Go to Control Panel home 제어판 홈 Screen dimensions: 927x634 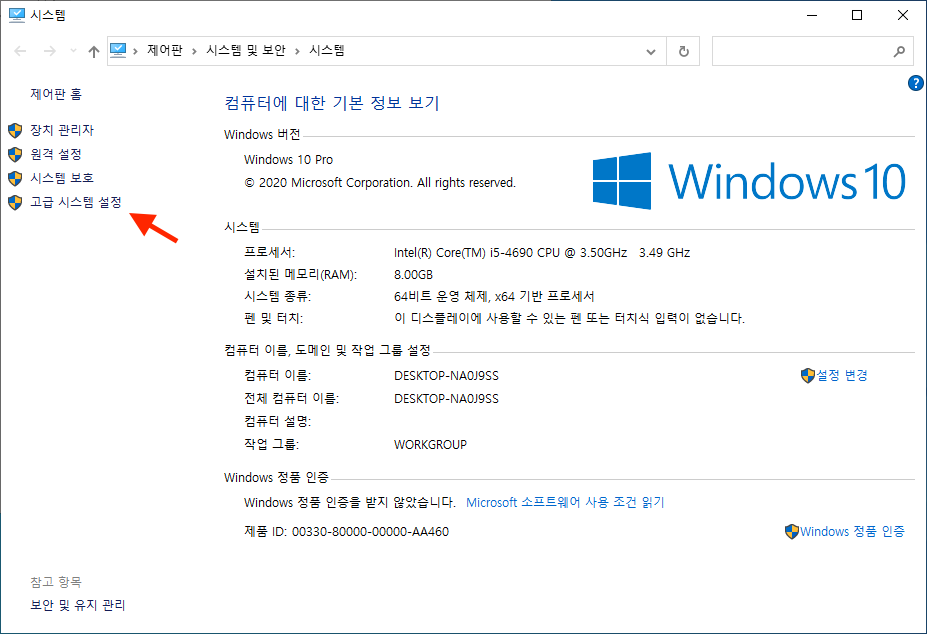click(x=56, y=94)
